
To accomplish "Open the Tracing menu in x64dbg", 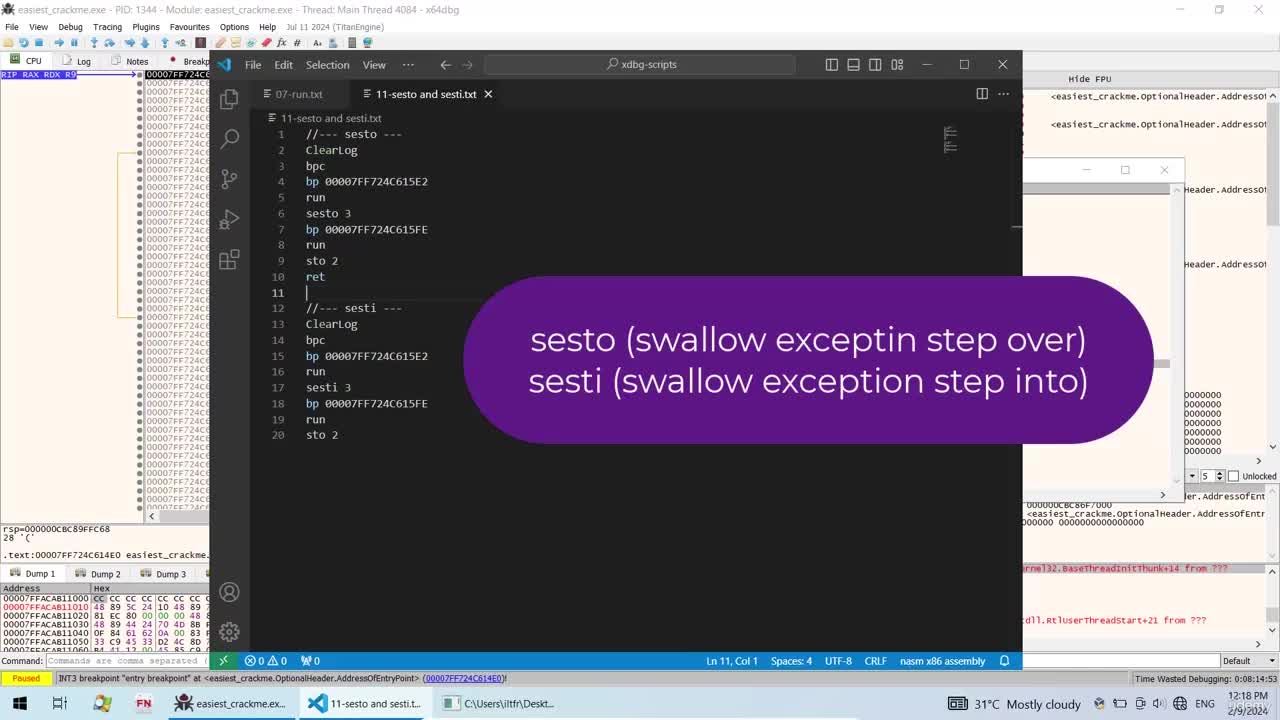I will 107,27.
